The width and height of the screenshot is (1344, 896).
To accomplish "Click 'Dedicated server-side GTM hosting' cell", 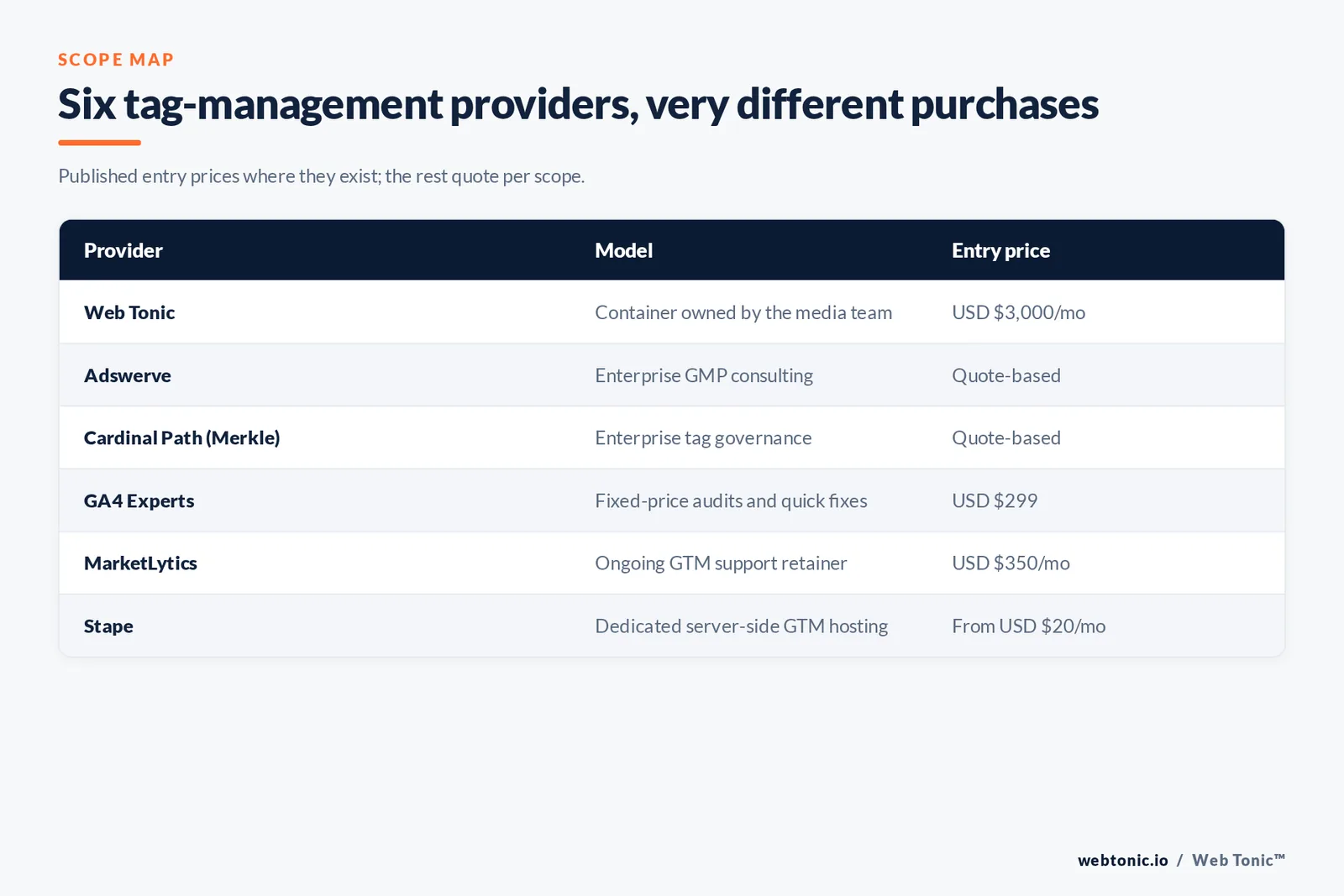I will 742,626.
